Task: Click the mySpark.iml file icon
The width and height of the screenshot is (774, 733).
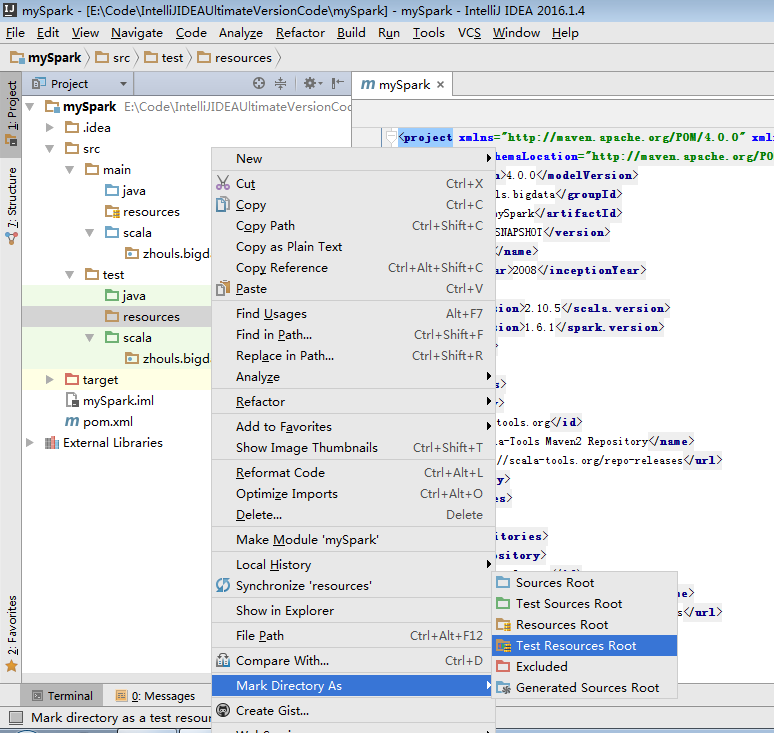Action: tap(72, 400)
